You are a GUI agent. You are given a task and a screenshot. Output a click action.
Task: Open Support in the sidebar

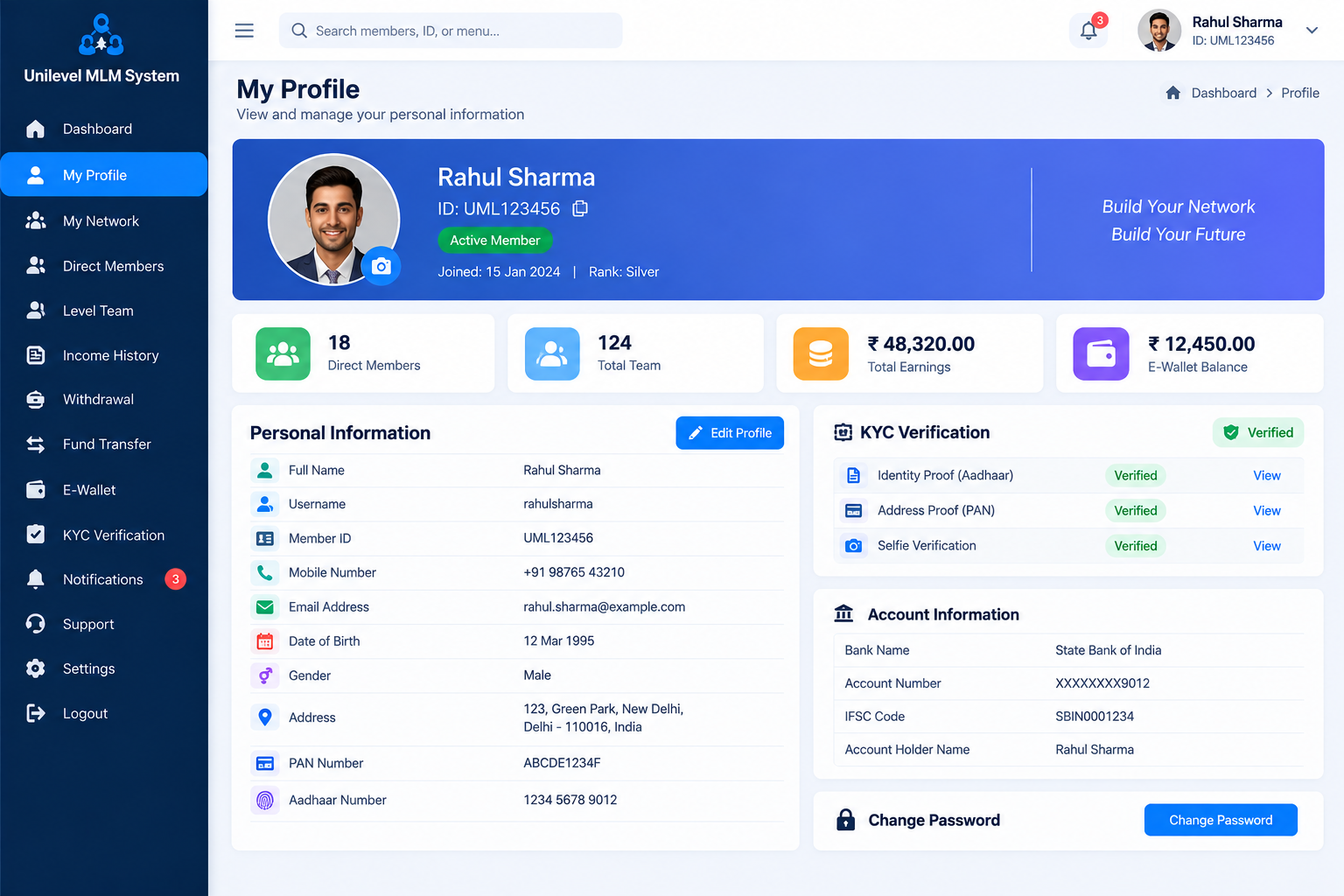coord(104,624)
